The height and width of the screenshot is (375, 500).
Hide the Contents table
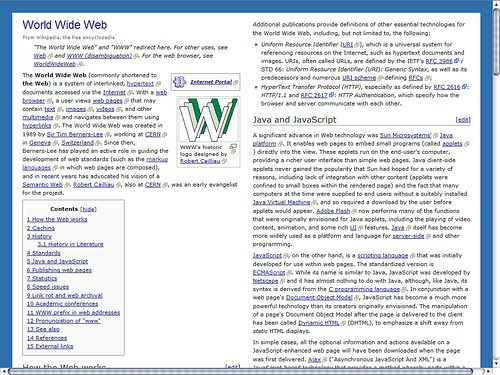88,209
